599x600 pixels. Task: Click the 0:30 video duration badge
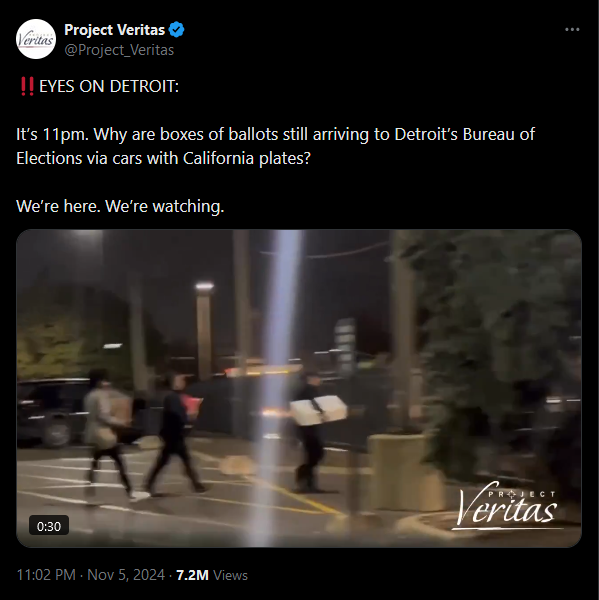49,526
